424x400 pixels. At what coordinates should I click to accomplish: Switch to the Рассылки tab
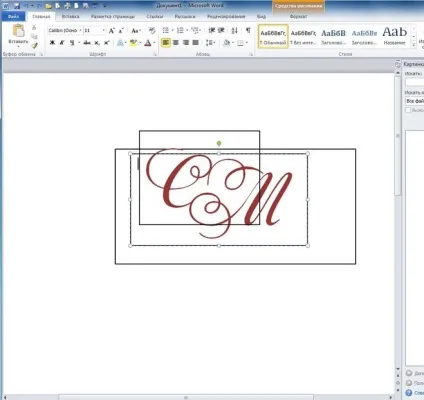(x=185, y=16)
